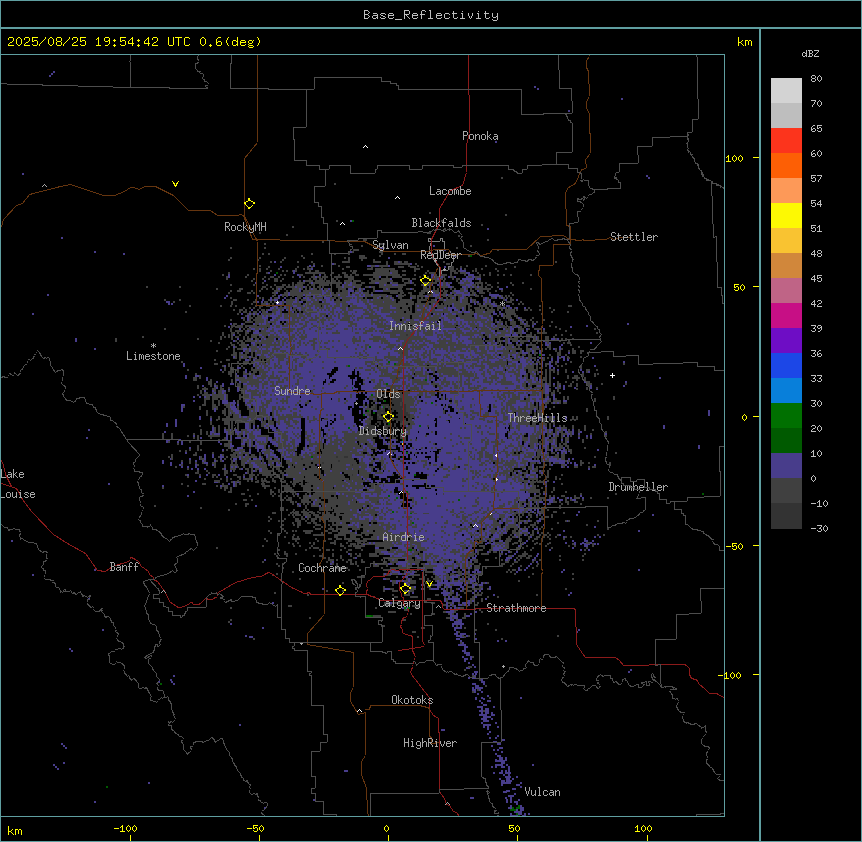Screen dimensions: 862x842
Task: Select the Vulcan label
Action: point(543,792)
